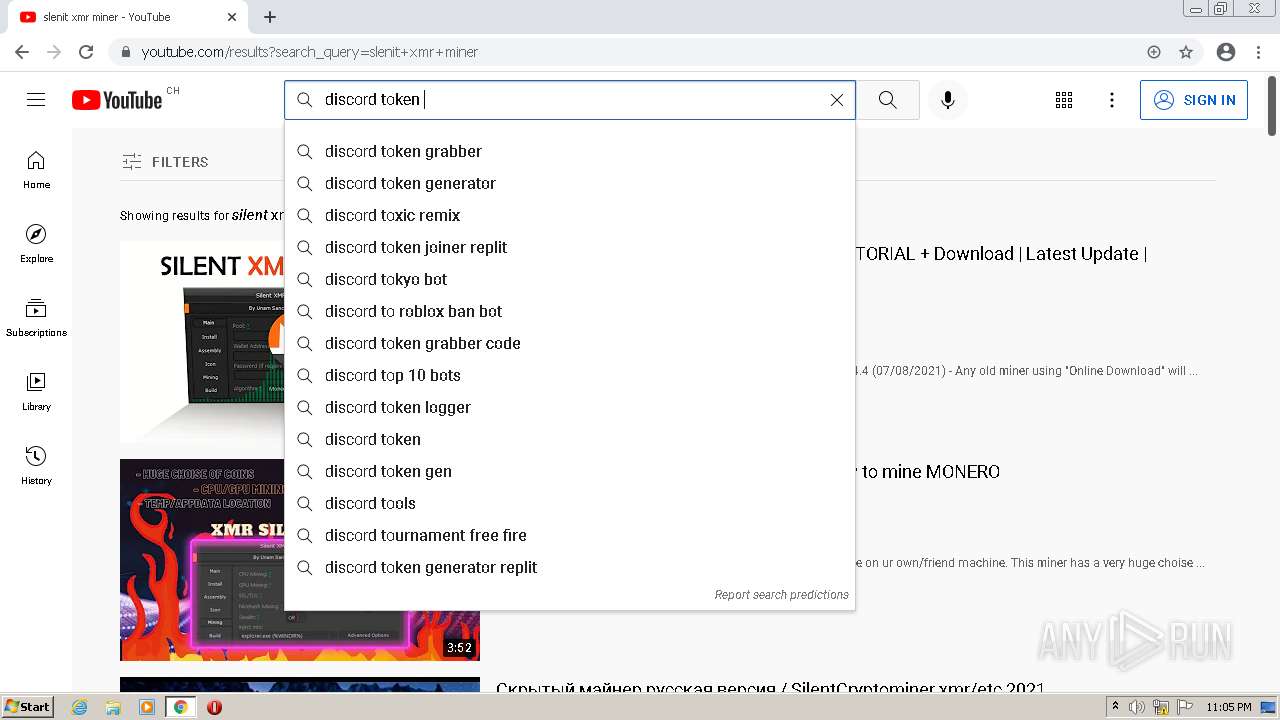This screenshot has height=720, width=1280.
Task: Click the install/add icon in address bar
Action: tap(1154, 52)
